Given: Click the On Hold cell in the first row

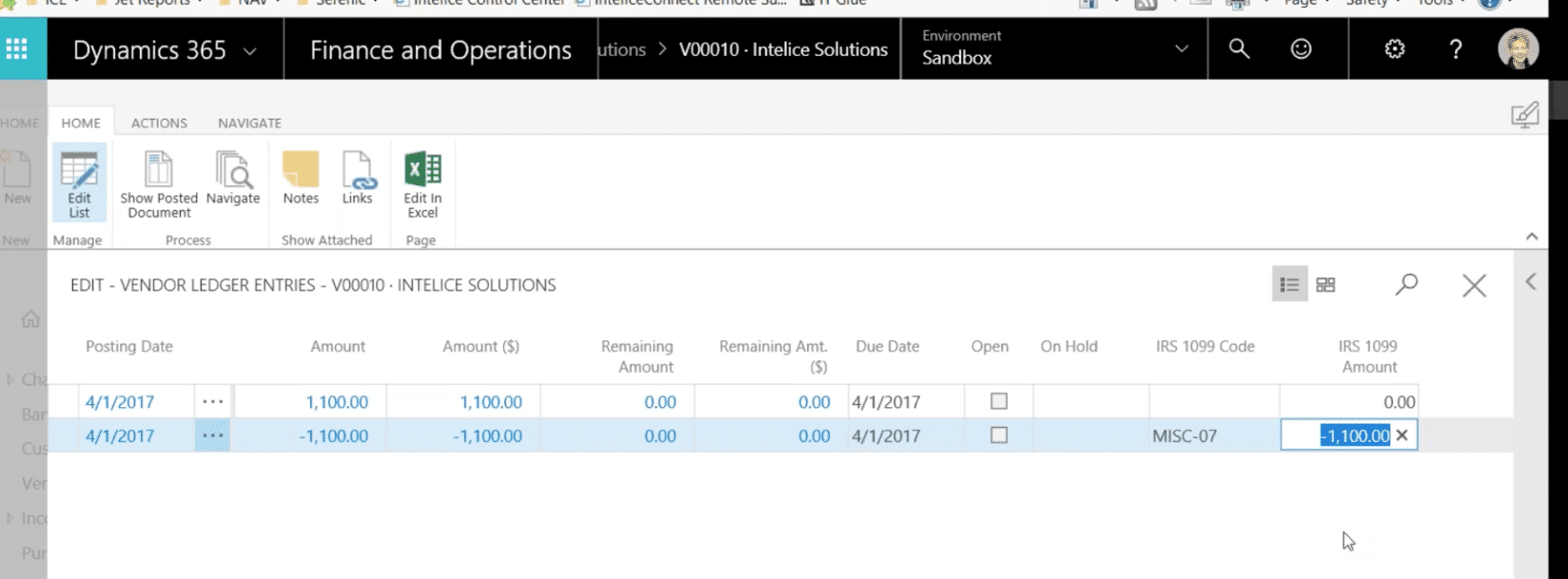Looking at the screenshot, I should (x=1091, y=401).
